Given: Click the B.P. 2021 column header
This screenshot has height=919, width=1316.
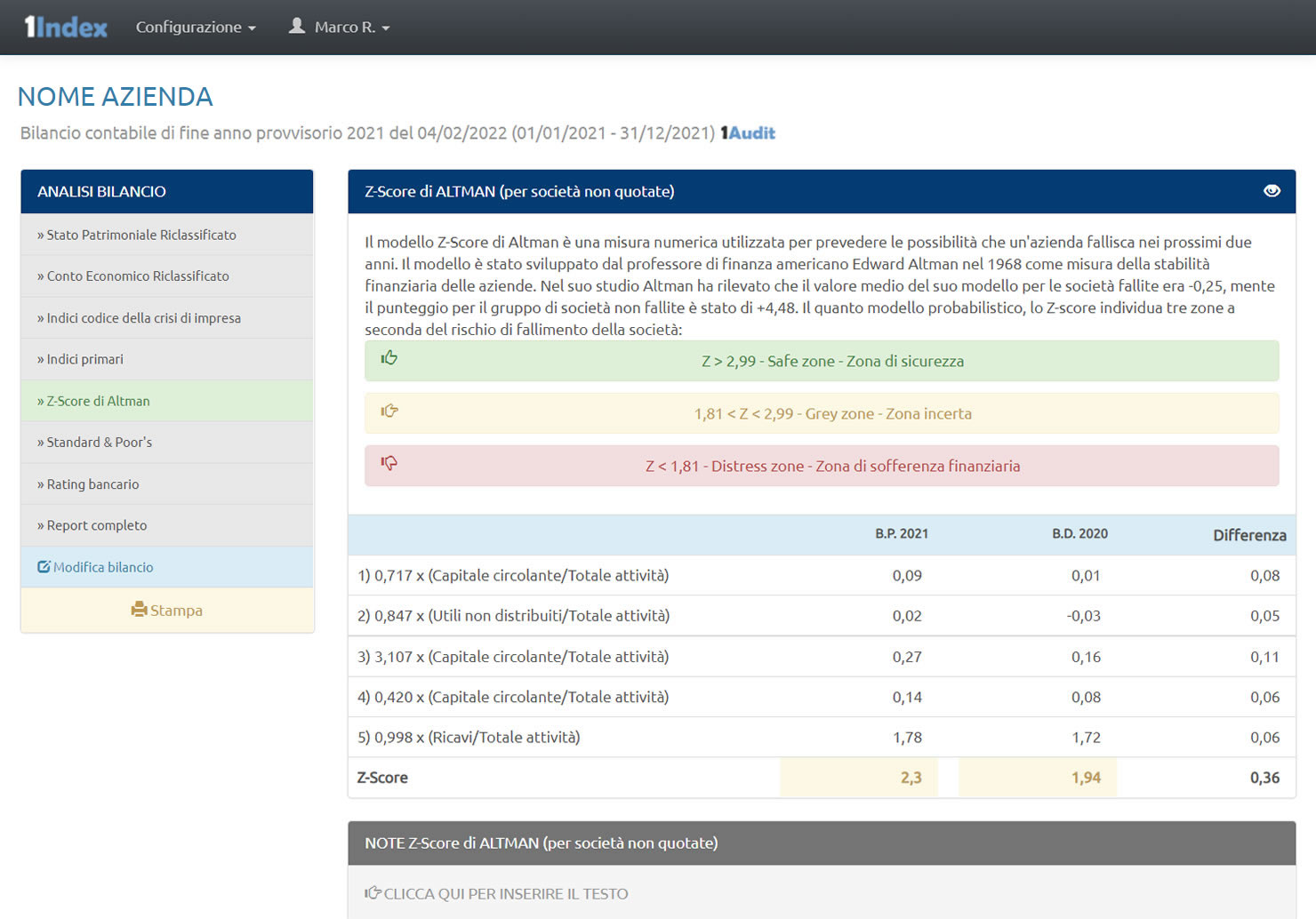Looking at the screenshot, I should (901, 534).
